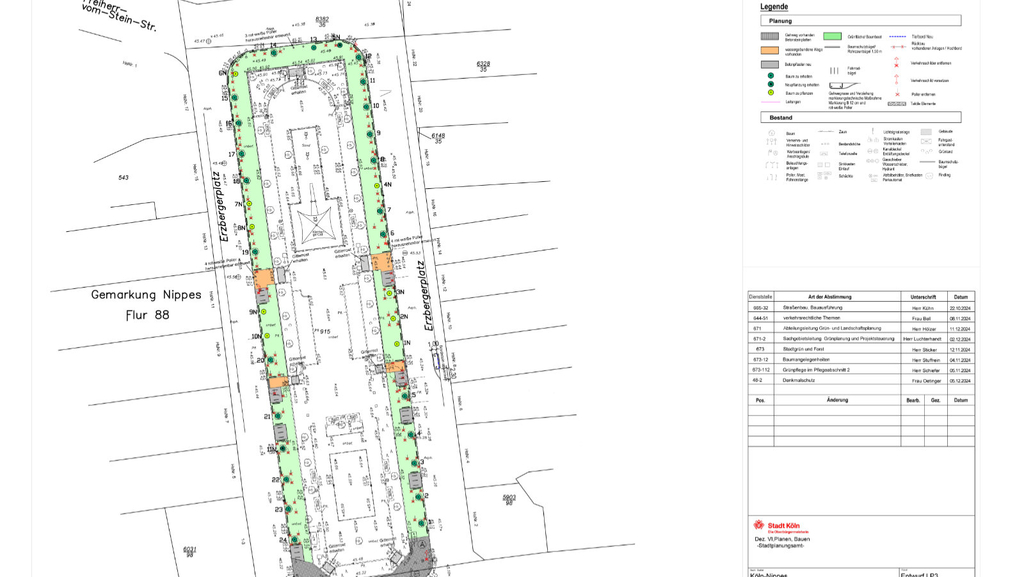Click the green Grünfläche legend swatch
Viewport: 1024px width, 577px height.
click(x=832, y=36)
